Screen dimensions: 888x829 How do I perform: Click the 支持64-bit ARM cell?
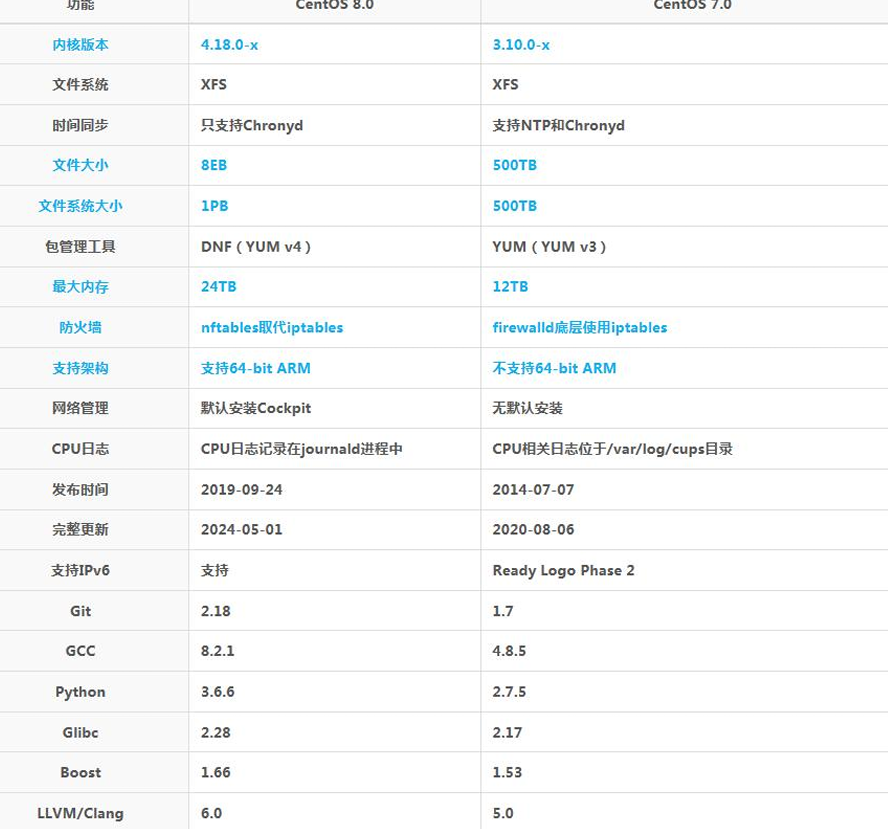pyautogui.click(x=255, y=368)
